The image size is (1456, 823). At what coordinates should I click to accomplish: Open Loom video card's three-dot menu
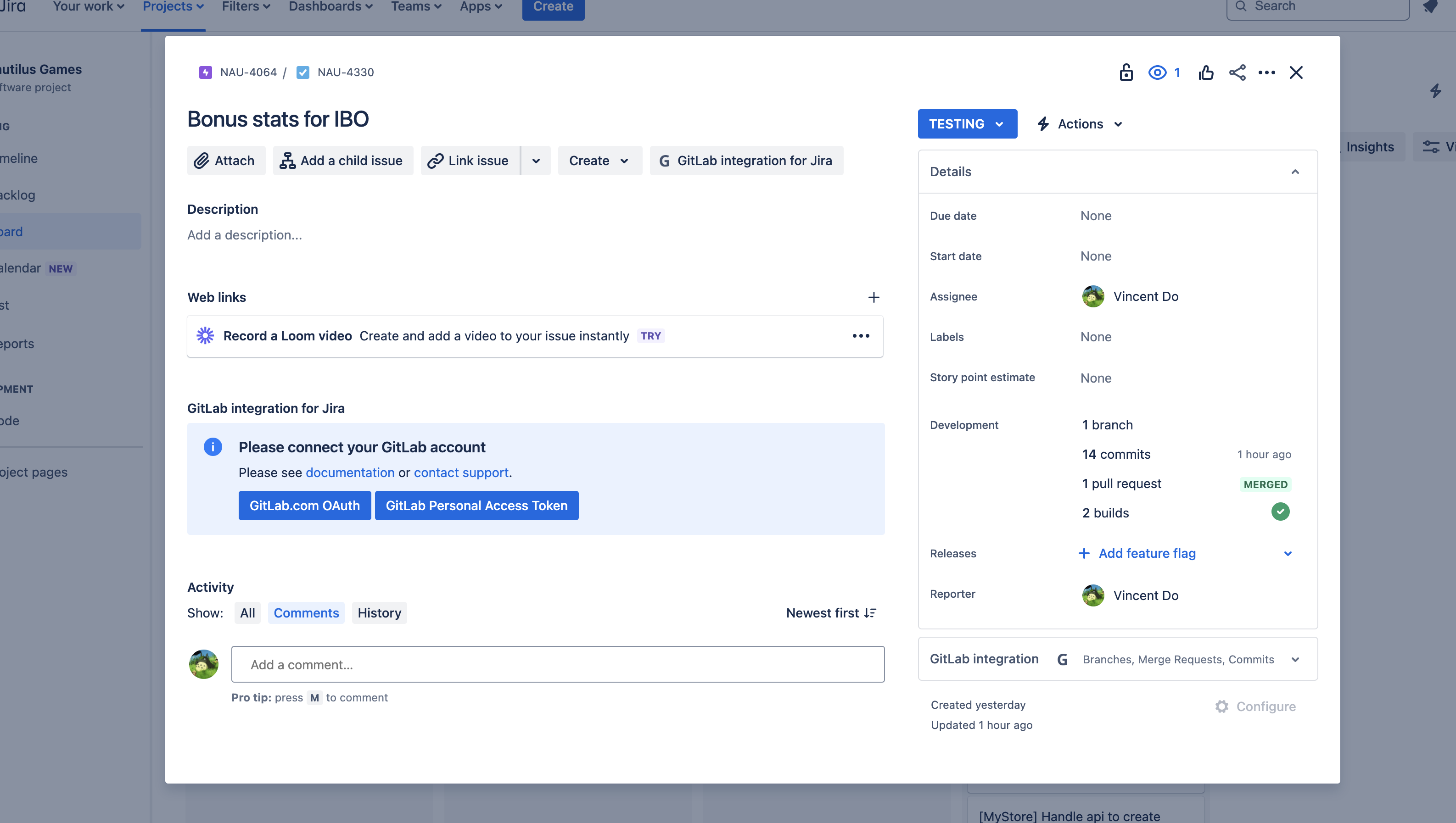(861, 336)
